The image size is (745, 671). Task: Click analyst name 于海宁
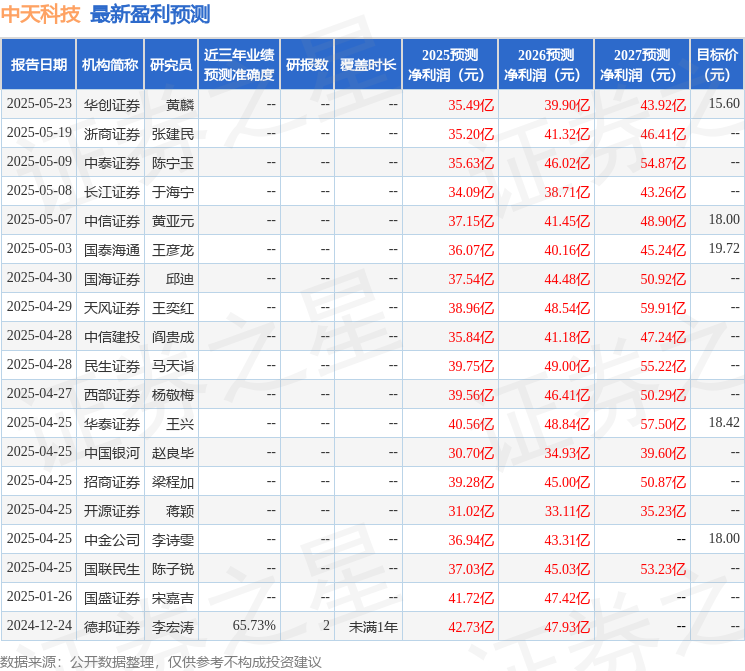173,192
